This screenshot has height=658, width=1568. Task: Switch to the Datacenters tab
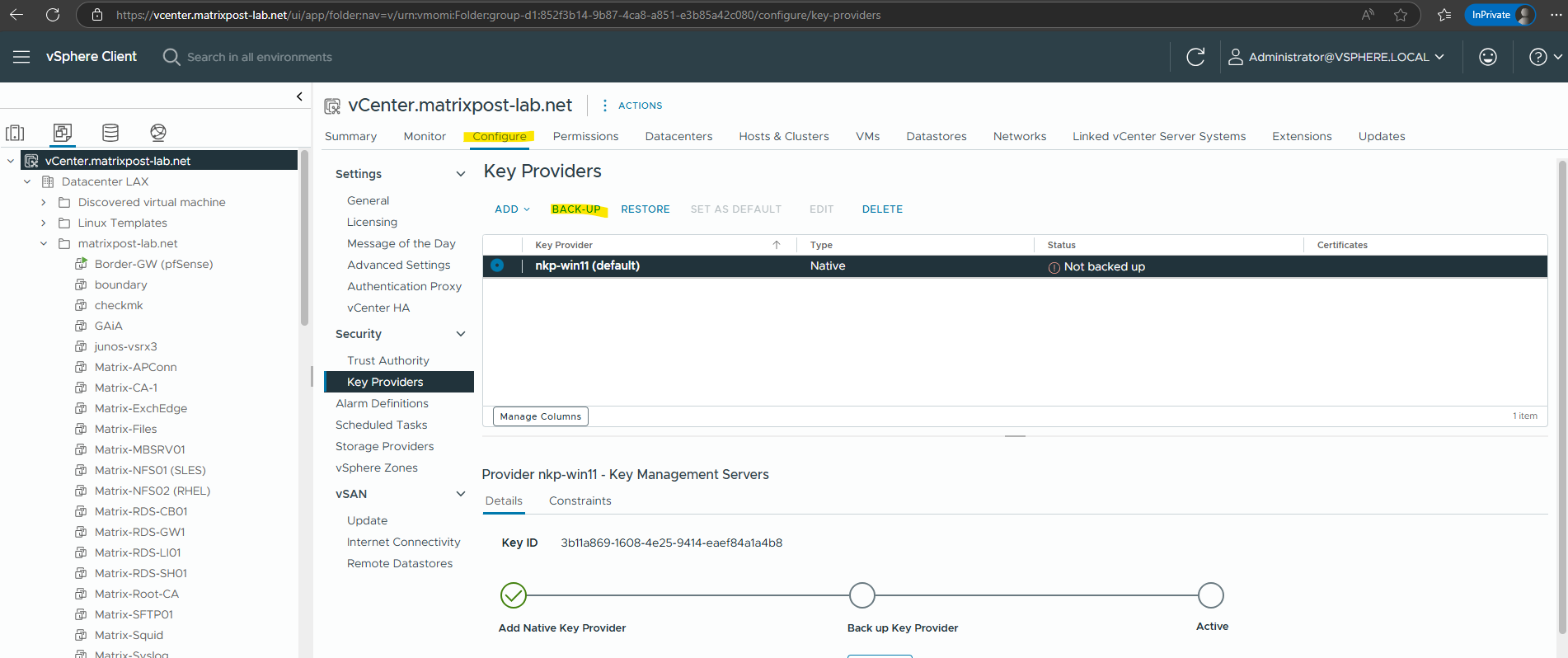pos(678,136)
